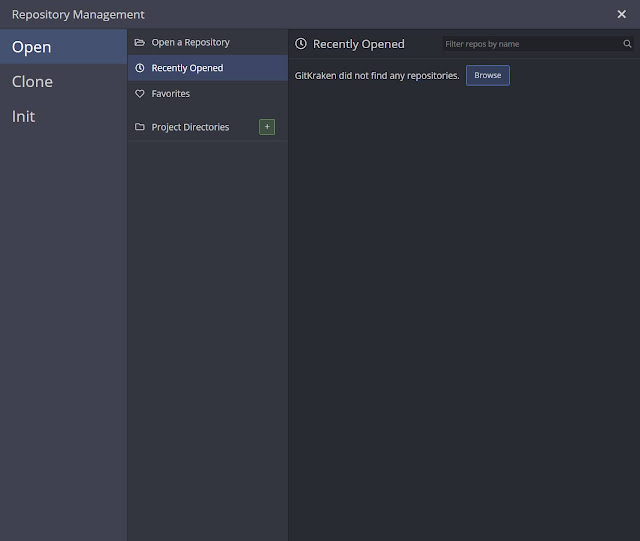Screen dimensions: 640x541
Task: Add a project directory with plus button
Action: pyautogui.click(x=267, y=127)
